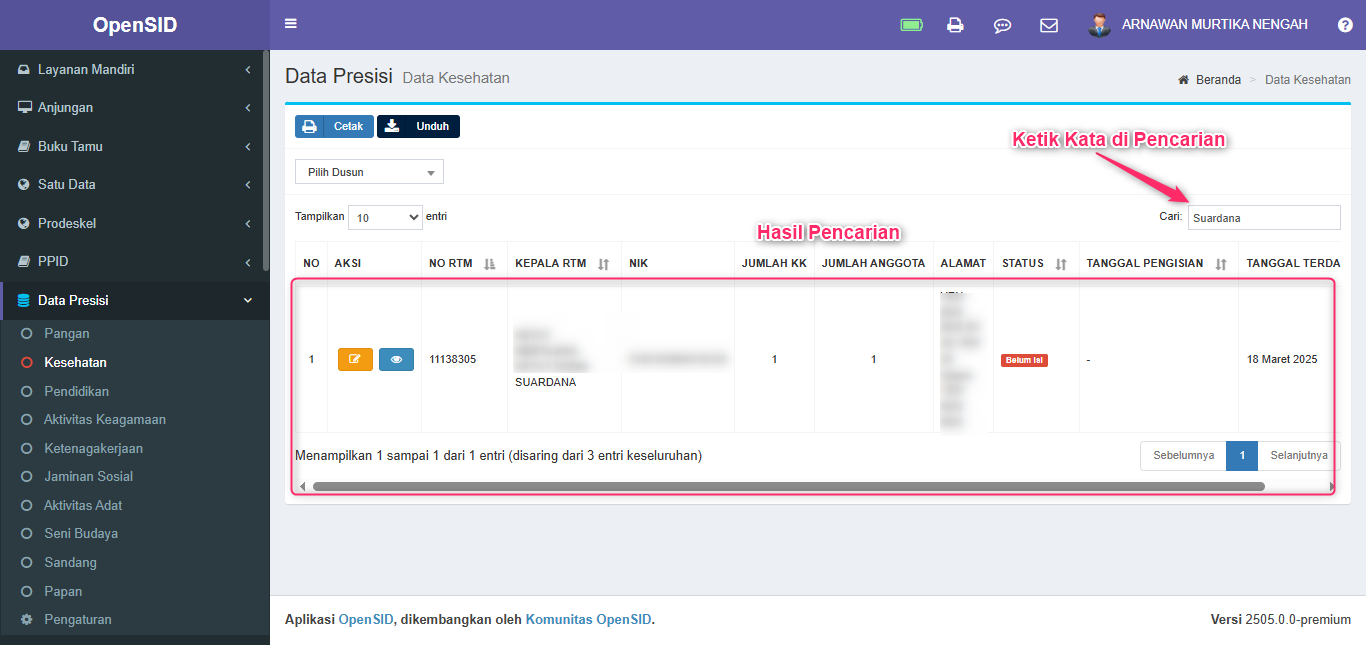Click the home icon beside Beranda breadcrumb
The height and width of the screenshot is (645, 1366).
(1184, 80)
